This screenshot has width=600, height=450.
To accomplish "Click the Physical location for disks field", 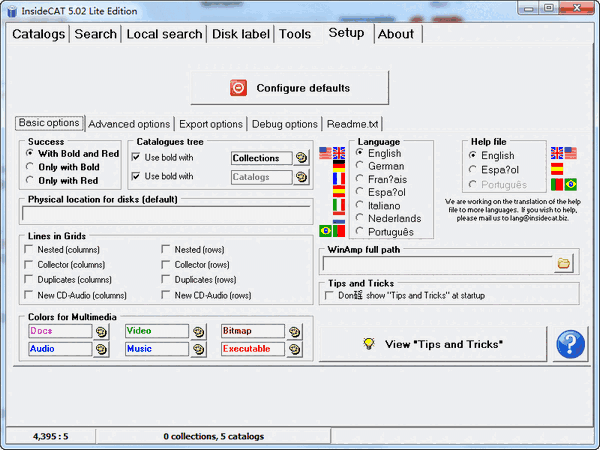I will click(x=166, y=214).
